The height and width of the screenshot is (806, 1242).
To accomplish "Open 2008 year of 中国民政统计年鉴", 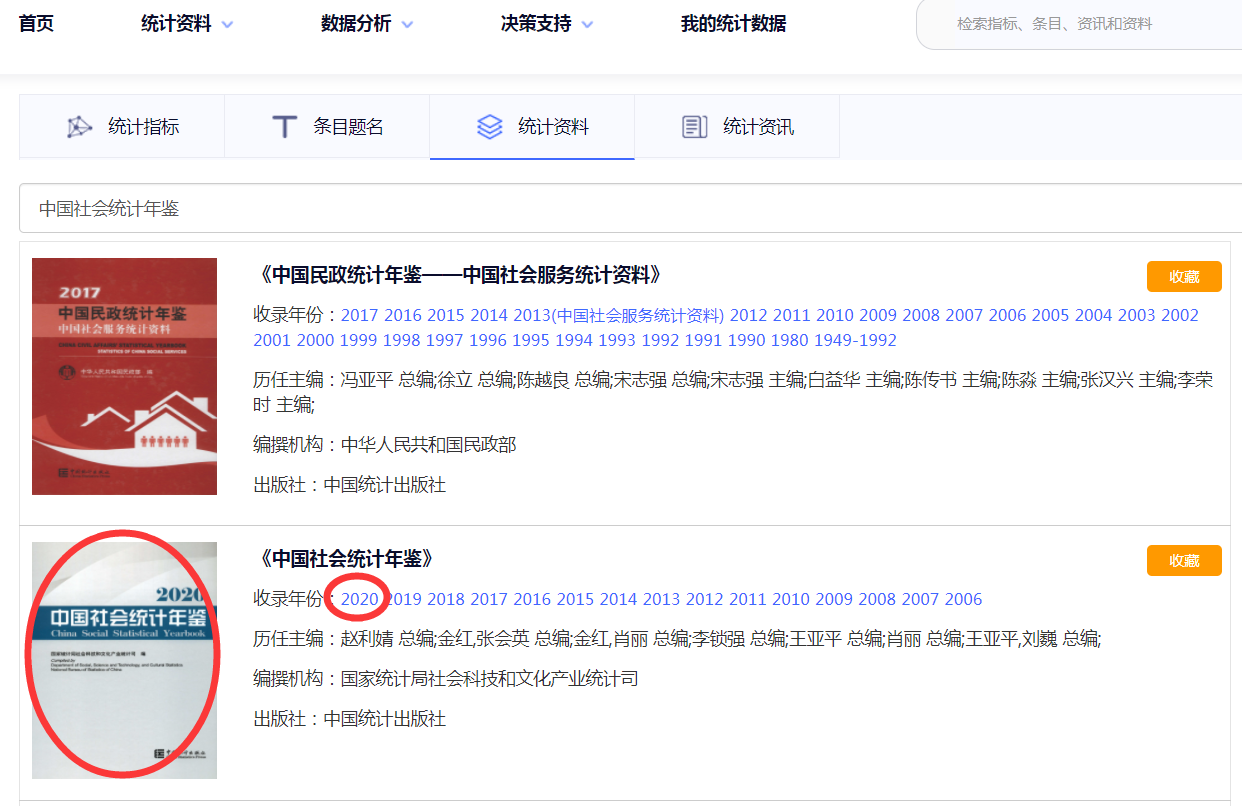I will (x=921, y=315).
